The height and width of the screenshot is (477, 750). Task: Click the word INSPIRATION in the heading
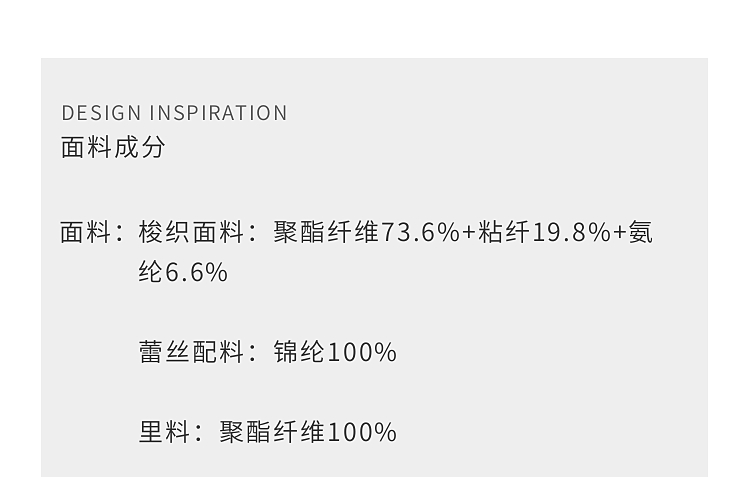[219, 113]
